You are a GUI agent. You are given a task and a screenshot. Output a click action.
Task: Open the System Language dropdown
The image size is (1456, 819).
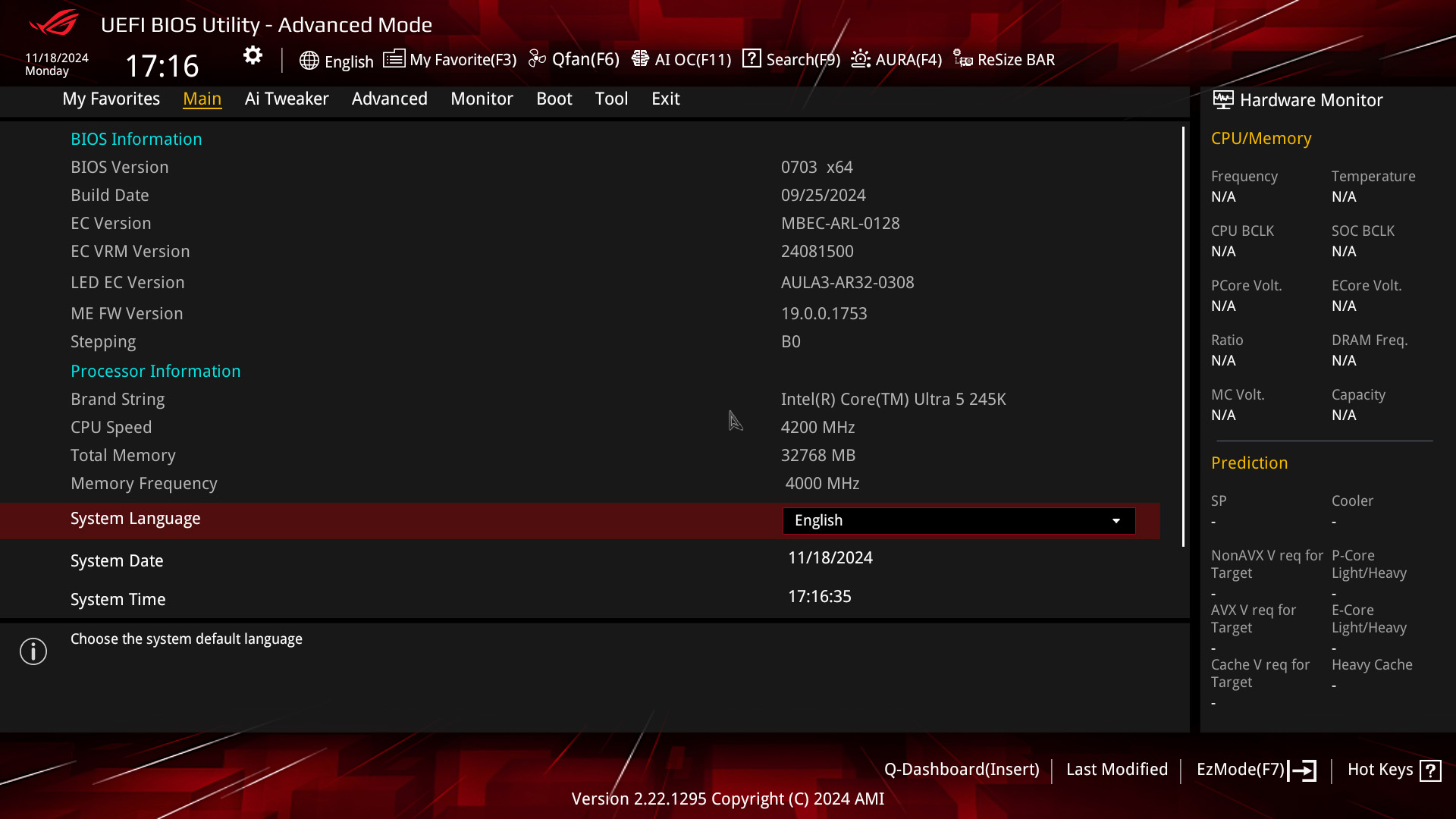959,520
